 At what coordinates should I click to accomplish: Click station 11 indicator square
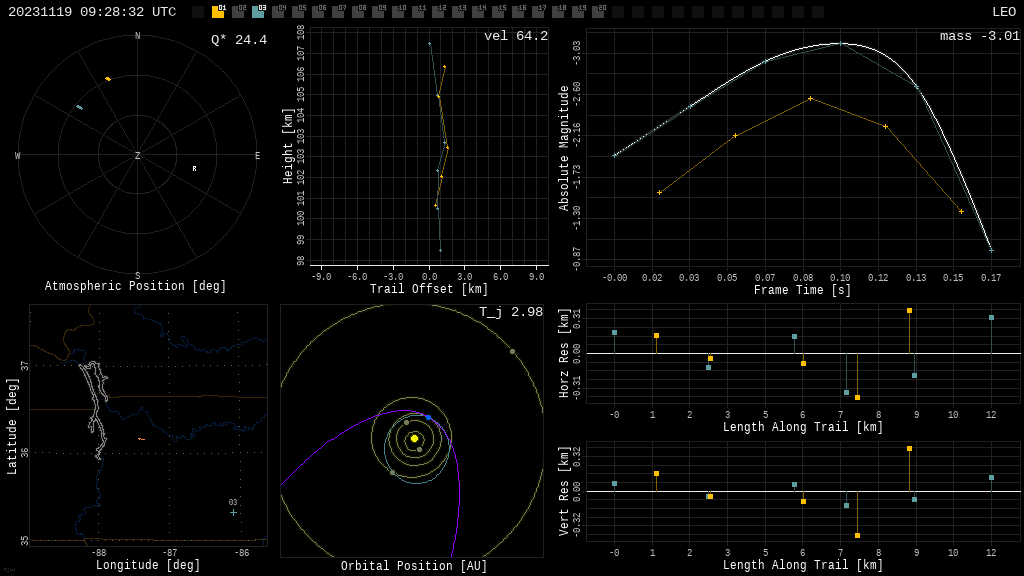(x=418, y=12)
